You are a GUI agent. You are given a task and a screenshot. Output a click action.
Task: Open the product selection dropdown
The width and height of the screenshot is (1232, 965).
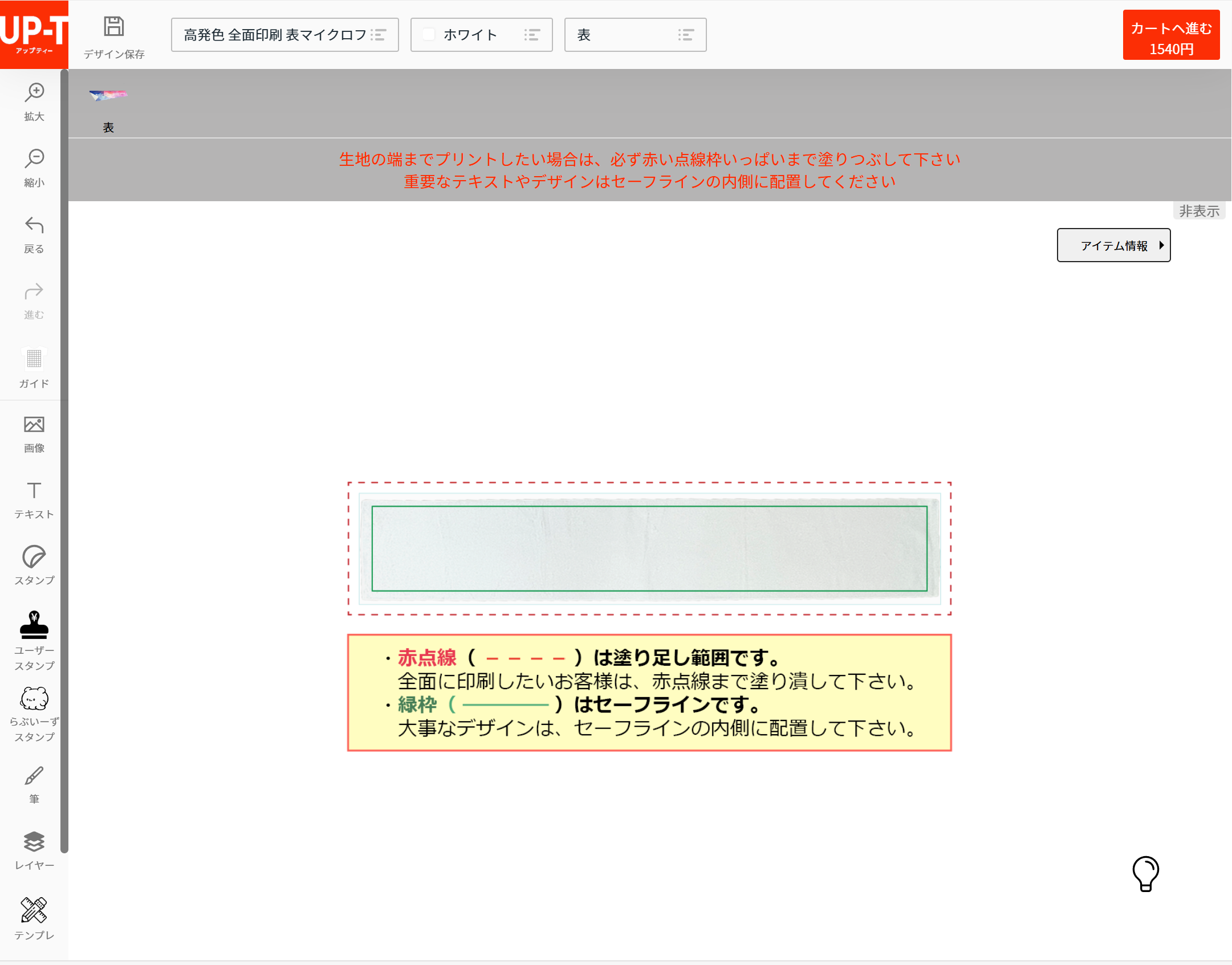point(284,35)
